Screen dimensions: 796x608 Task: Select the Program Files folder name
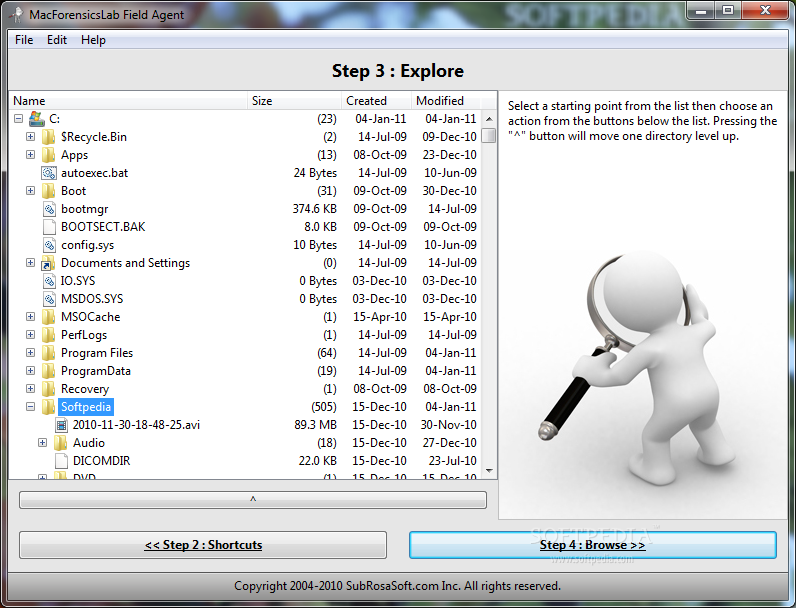click(x=97, y=353)
